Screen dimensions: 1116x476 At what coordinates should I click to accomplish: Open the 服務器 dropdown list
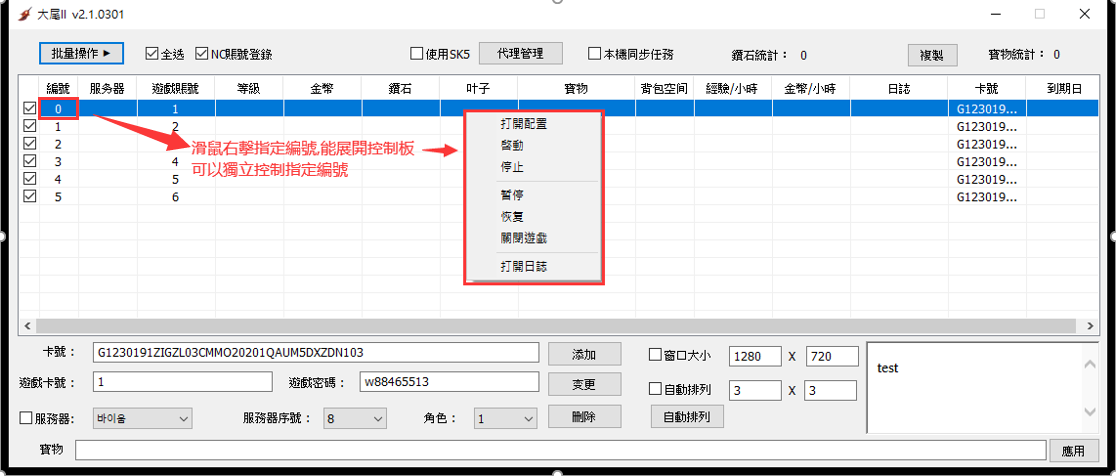point(141,418)
